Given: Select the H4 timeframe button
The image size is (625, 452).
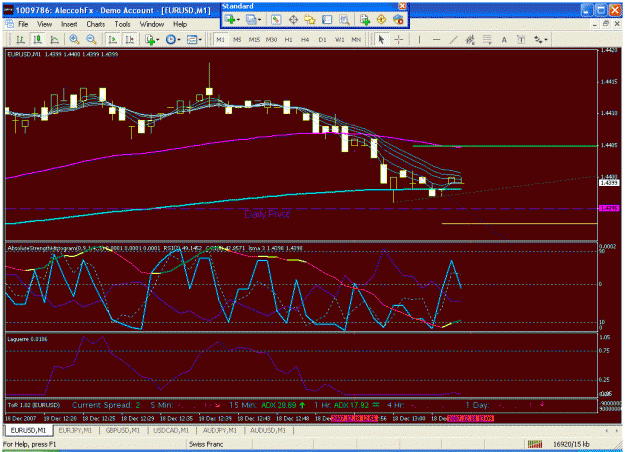Looking at the screenshot, I should point(305,39).
